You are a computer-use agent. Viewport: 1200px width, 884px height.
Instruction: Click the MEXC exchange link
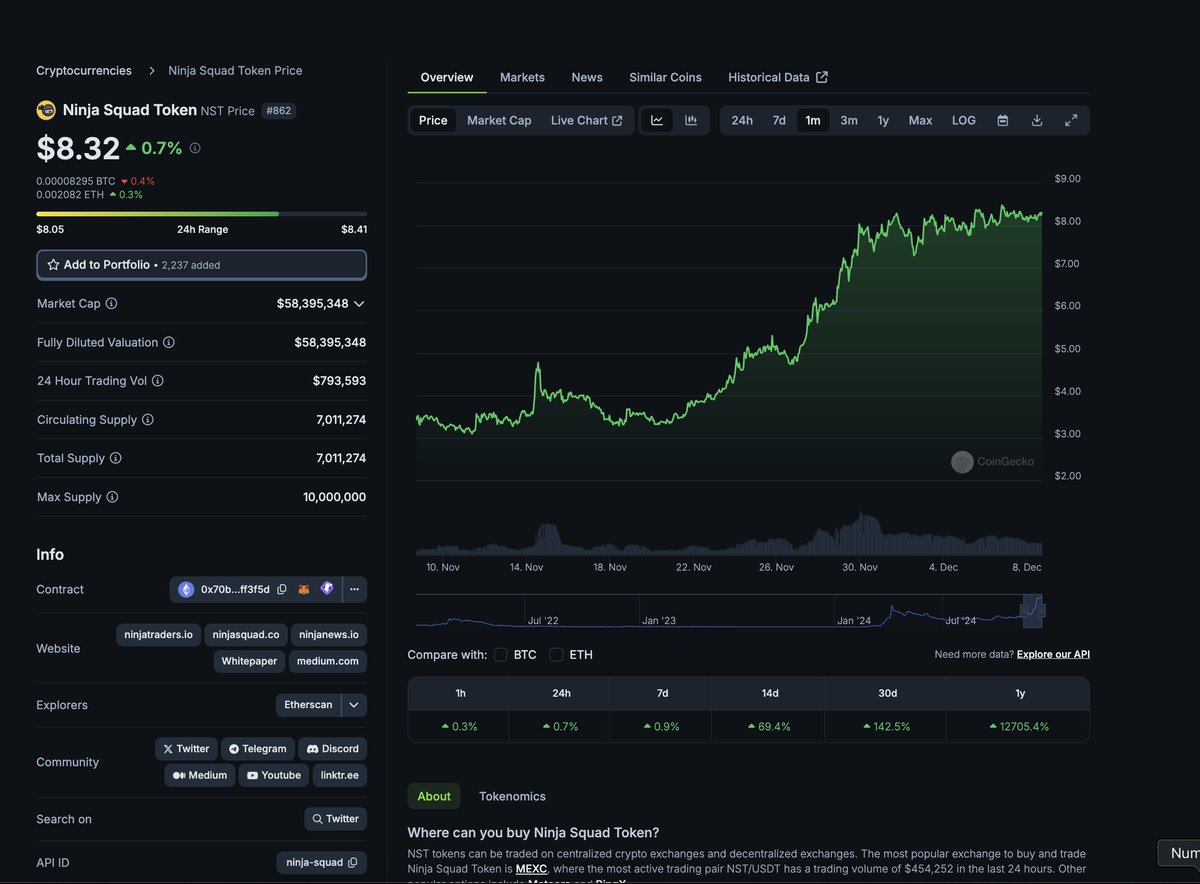tap(531, 869)
